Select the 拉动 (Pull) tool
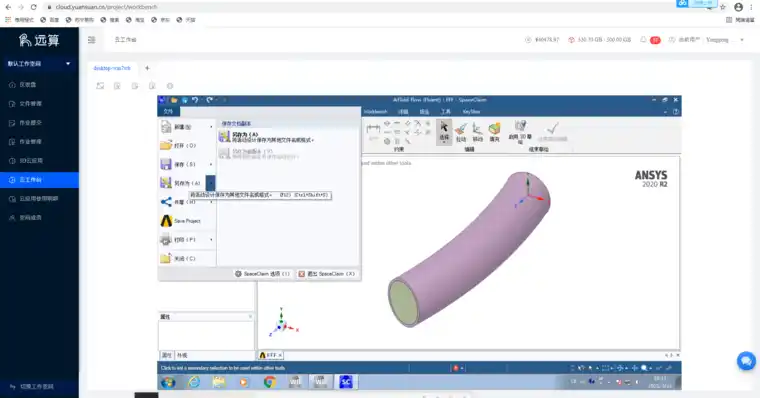This screenshot has width=760, height=398. [x=461, y=132]
